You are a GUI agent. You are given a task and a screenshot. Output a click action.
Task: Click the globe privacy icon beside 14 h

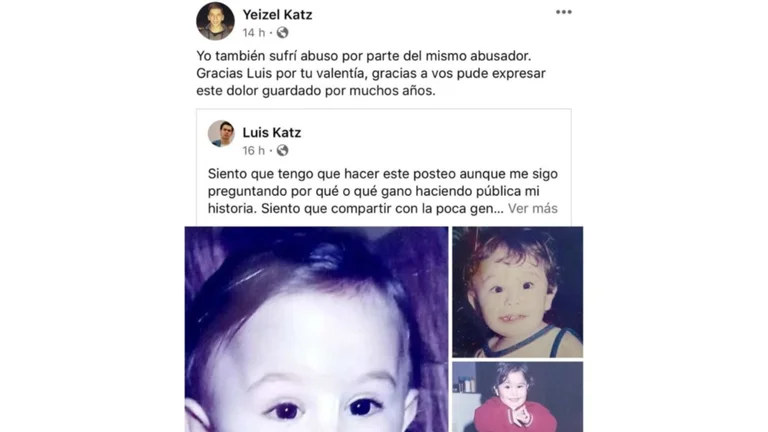coord(283,33)
